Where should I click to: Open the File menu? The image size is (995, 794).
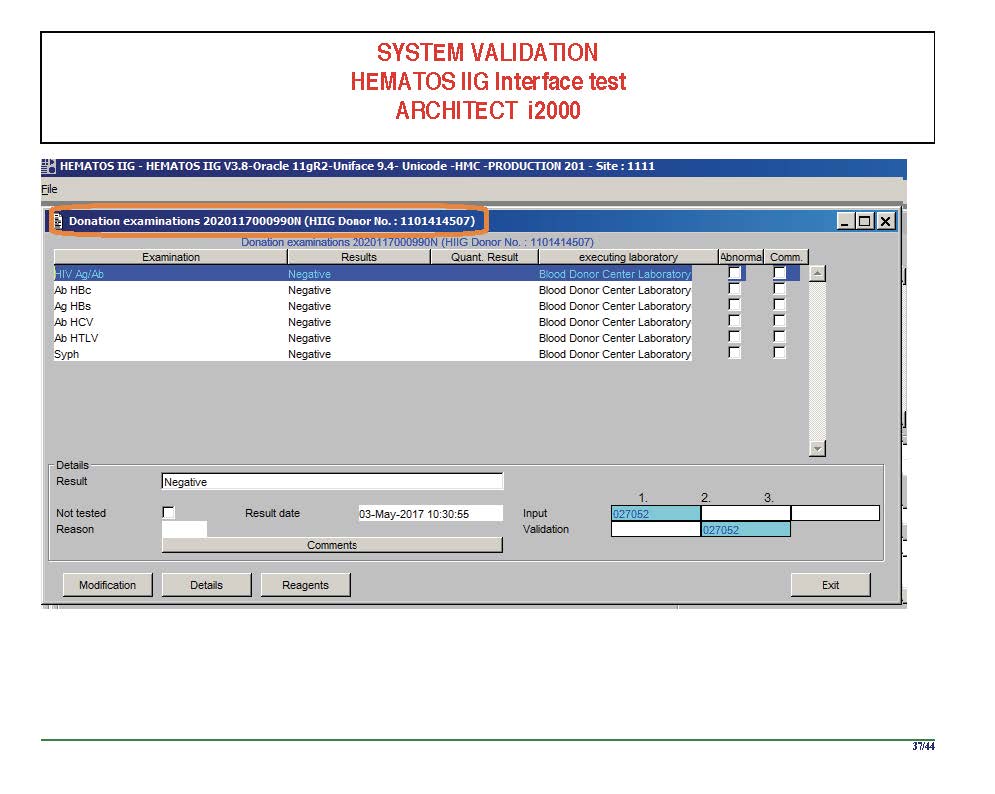(x=49, y=189)
